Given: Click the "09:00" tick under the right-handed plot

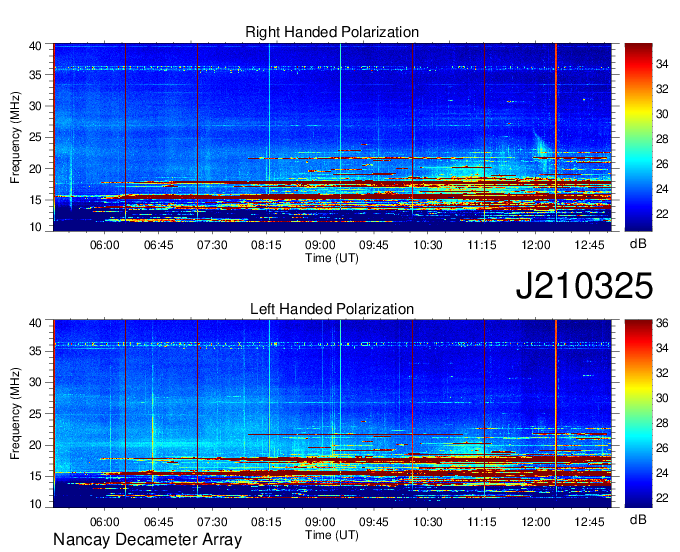Looking at the screenshot, I should [320, 245].
